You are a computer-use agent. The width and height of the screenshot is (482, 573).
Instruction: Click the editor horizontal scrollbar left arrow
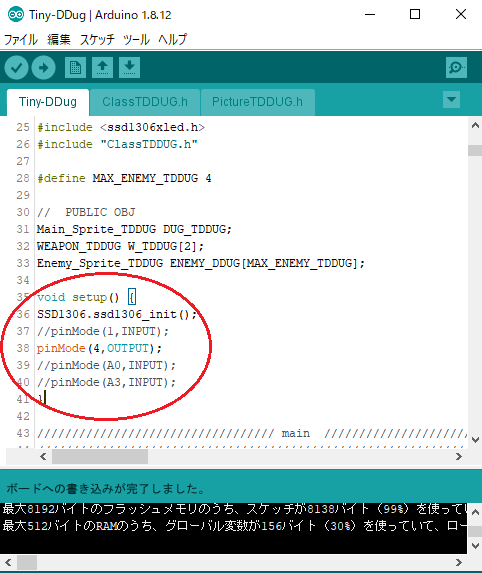point(43,456)
